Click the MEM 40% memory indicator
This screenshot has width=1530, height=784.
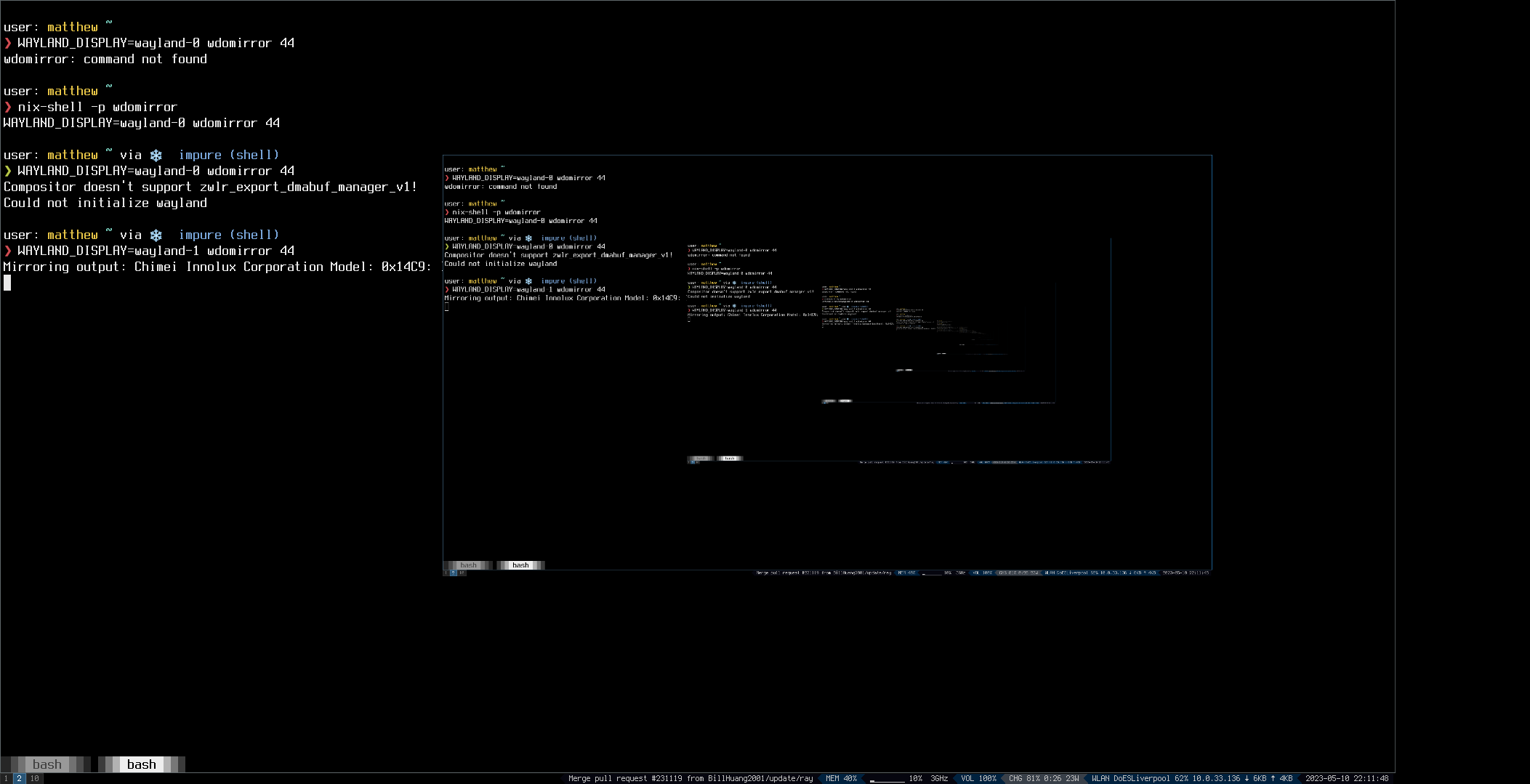pos(842,777)
